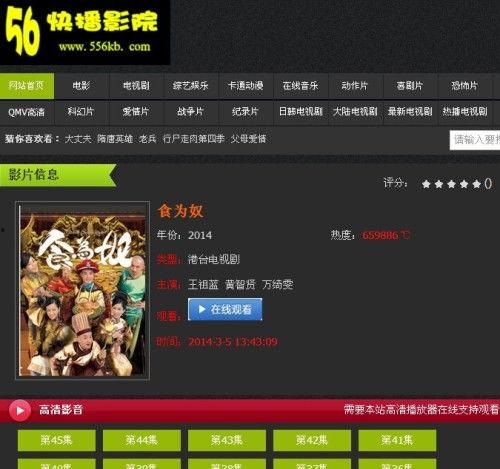The width and height of the screenshot is (500, 469).
Task: Click the red 高清影音 play icon
Action: (x=20, y=410)
